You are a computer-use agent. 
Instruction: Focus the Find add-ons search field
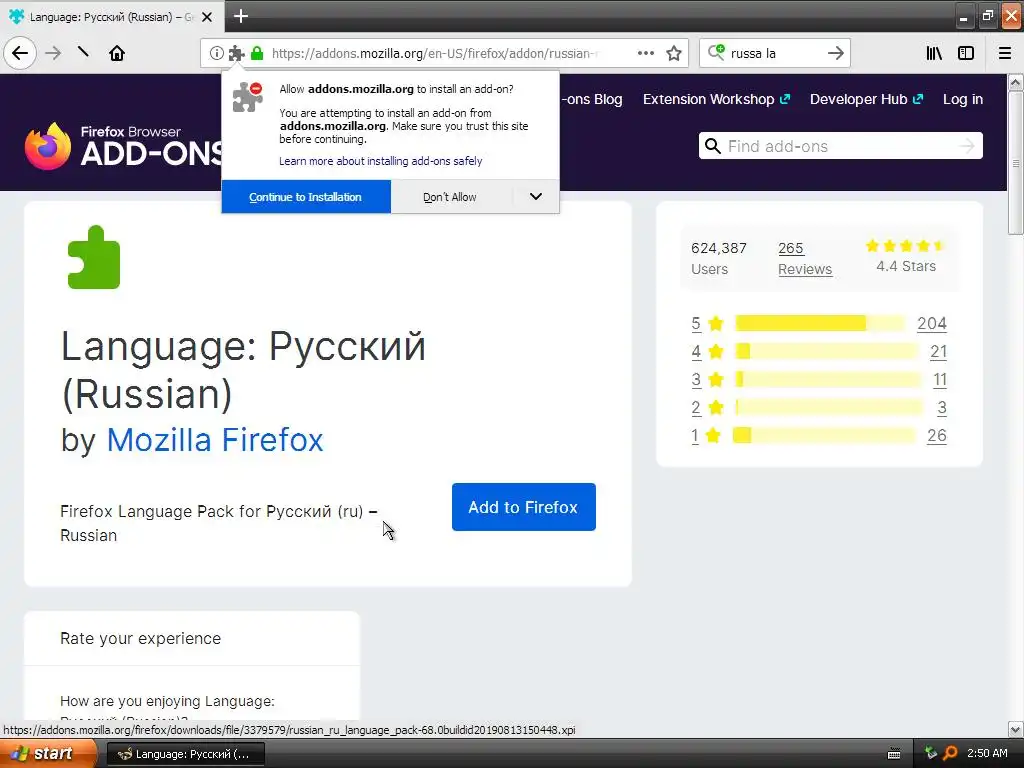coord(840,146)
